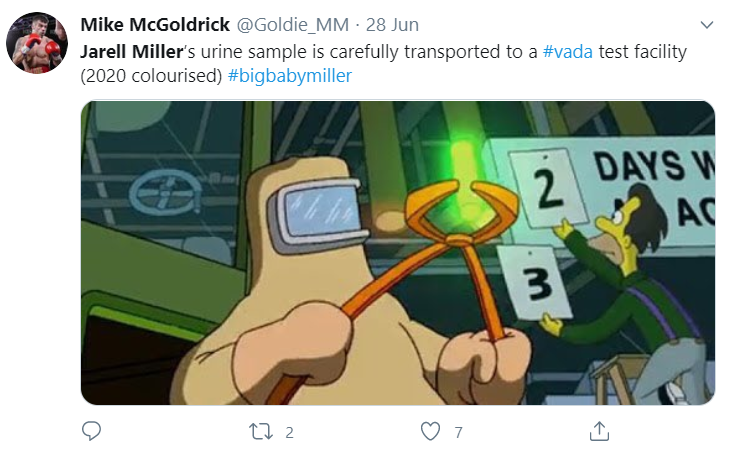The image size is (731, 456).
Task: Click the bold Jarell Miller name text
Action: point(131,51)
